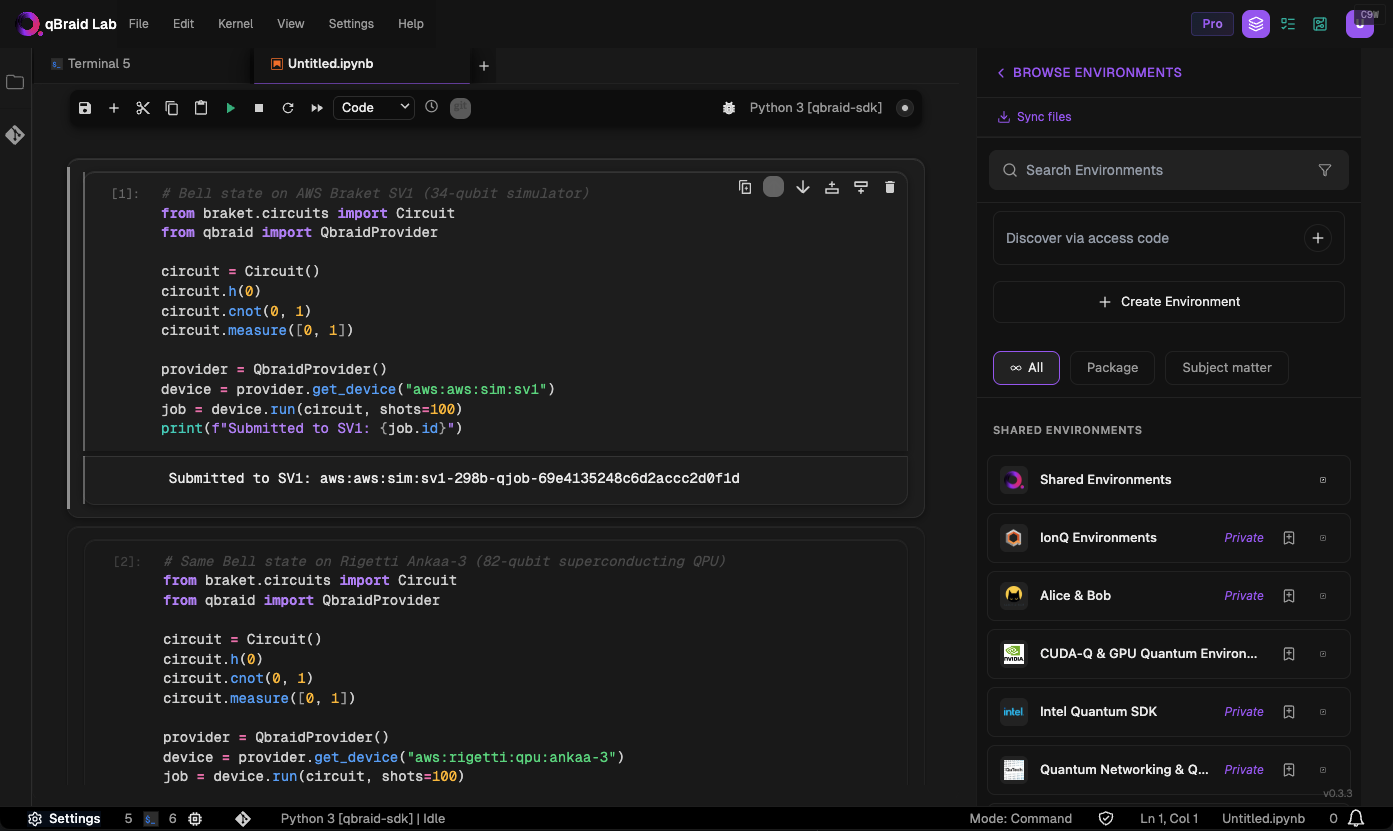Click the Create Environment button
Viewport: 1393px width, 831px height.
pos(1168,301)
